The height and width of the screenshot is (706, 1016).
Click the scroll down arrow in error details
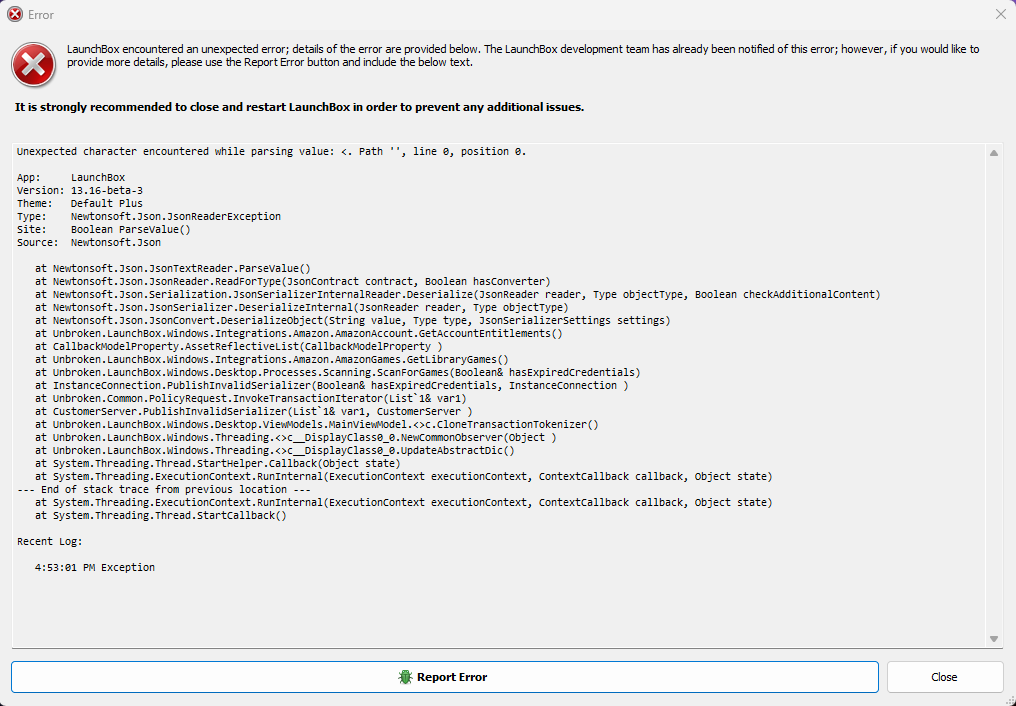coord(994,639)
